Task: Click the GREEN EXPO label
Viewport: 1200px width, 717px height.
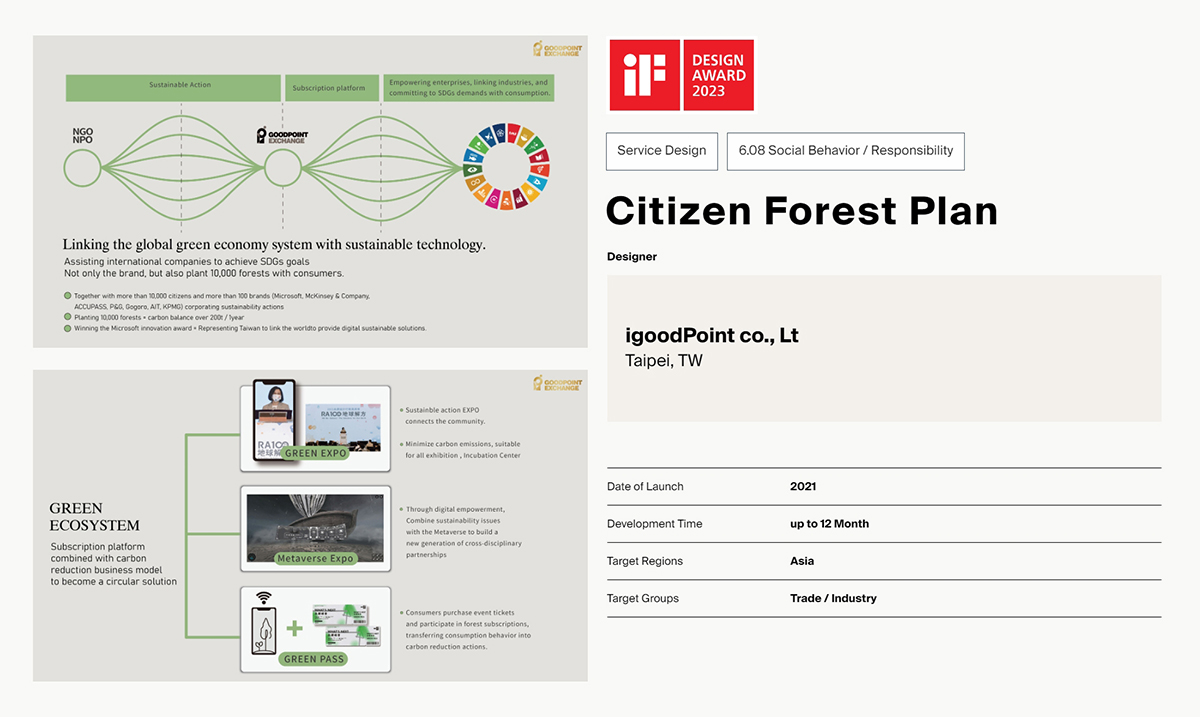Action: coord(315,453)
